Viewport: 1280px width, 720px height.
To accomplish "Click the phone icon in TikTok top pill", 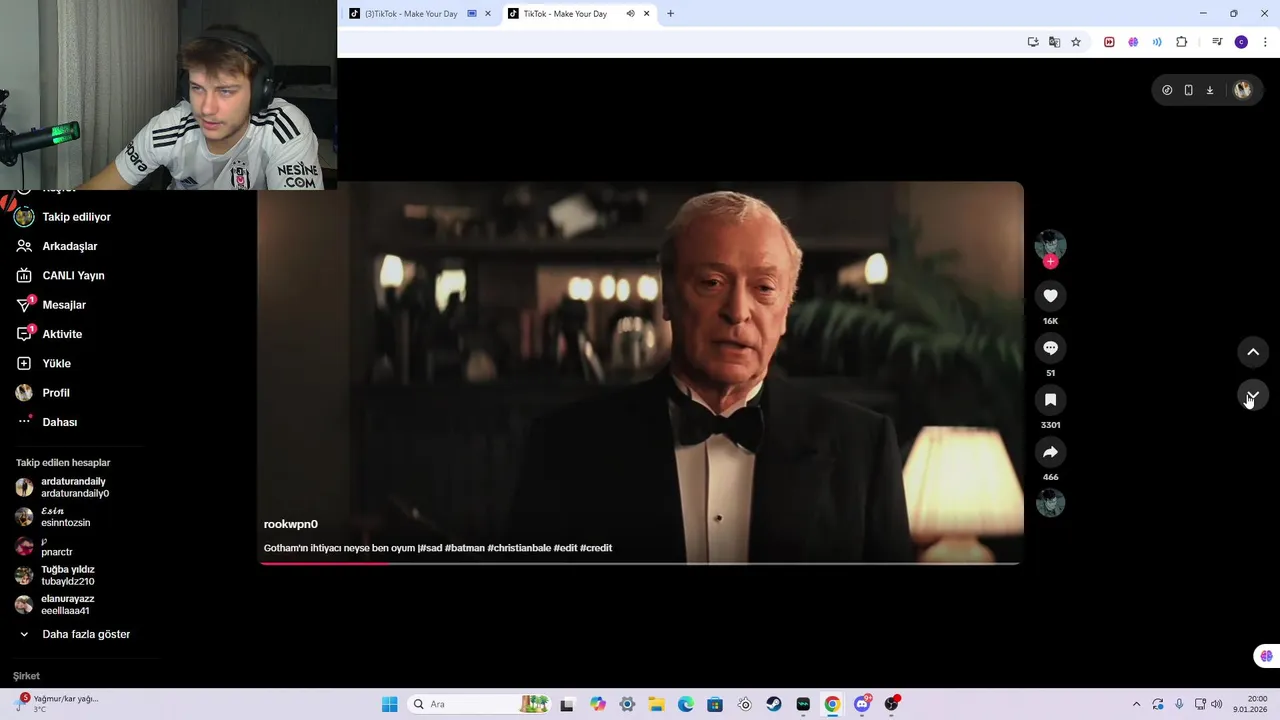I will [1188, 90].
